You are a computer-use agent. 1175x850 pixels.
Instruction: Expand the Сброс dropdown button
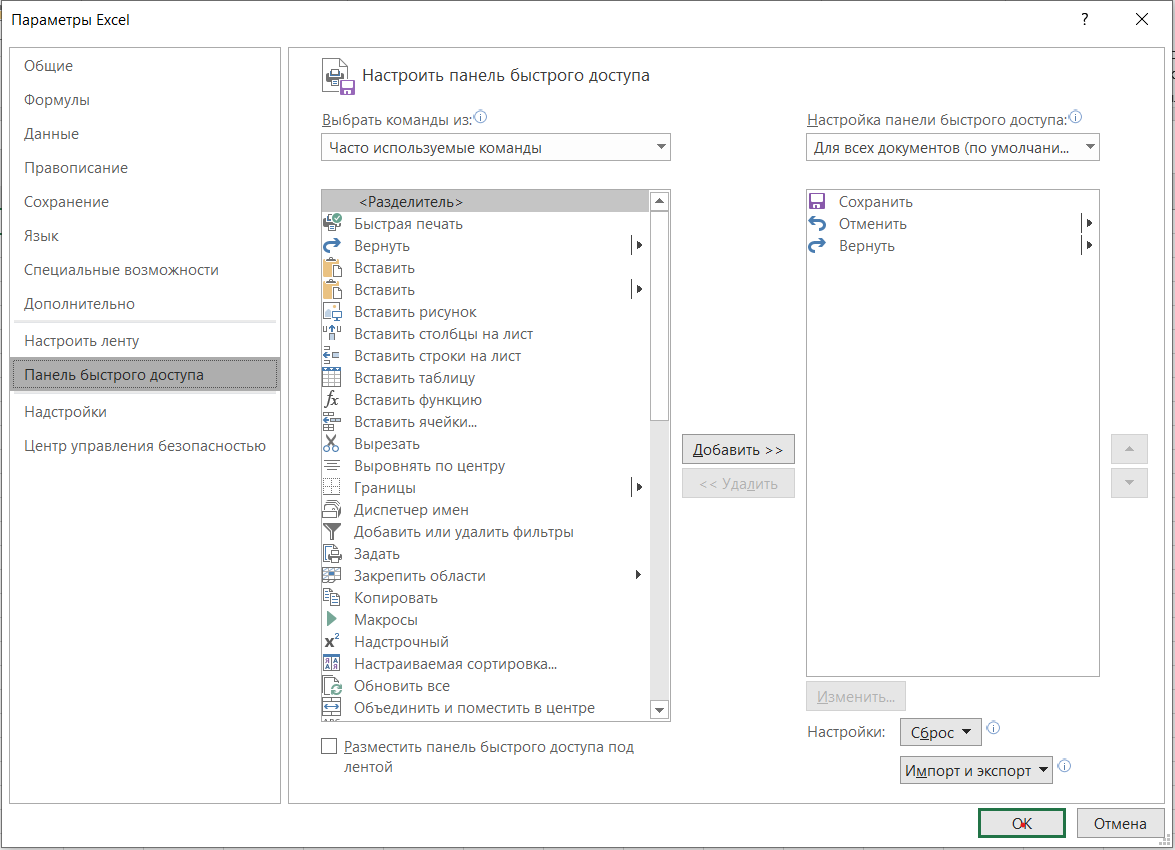pos(940,732)
